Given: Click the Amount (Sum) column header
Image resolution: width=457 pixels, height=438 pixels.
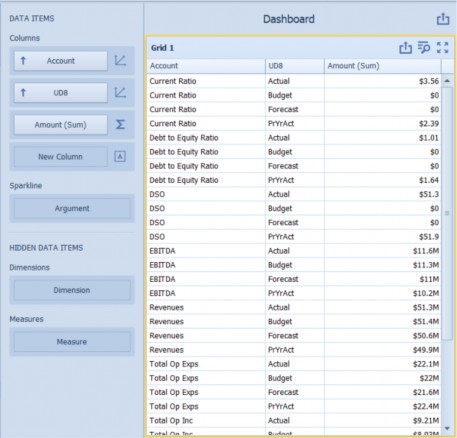Looking at the screenshot, I should [383, 66].
